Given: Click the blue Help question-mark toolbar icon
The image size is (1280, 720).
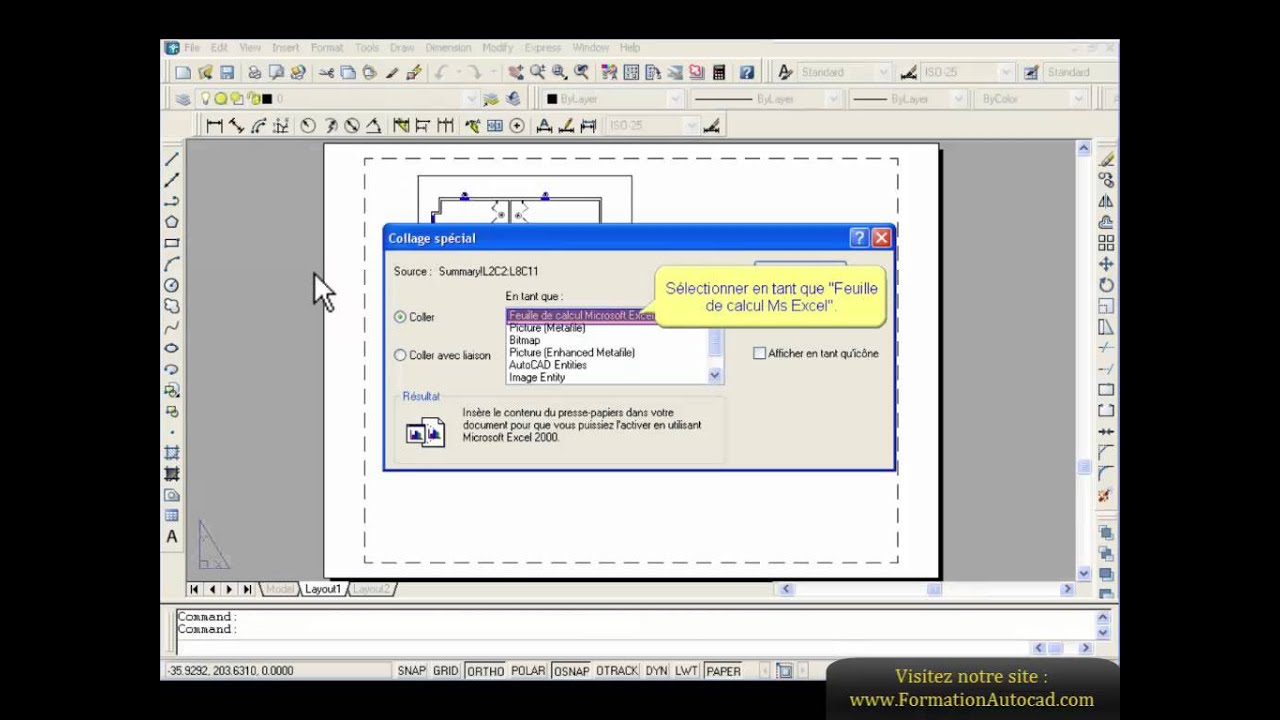Looking at the screenshot, I should [x=747, y=72].
